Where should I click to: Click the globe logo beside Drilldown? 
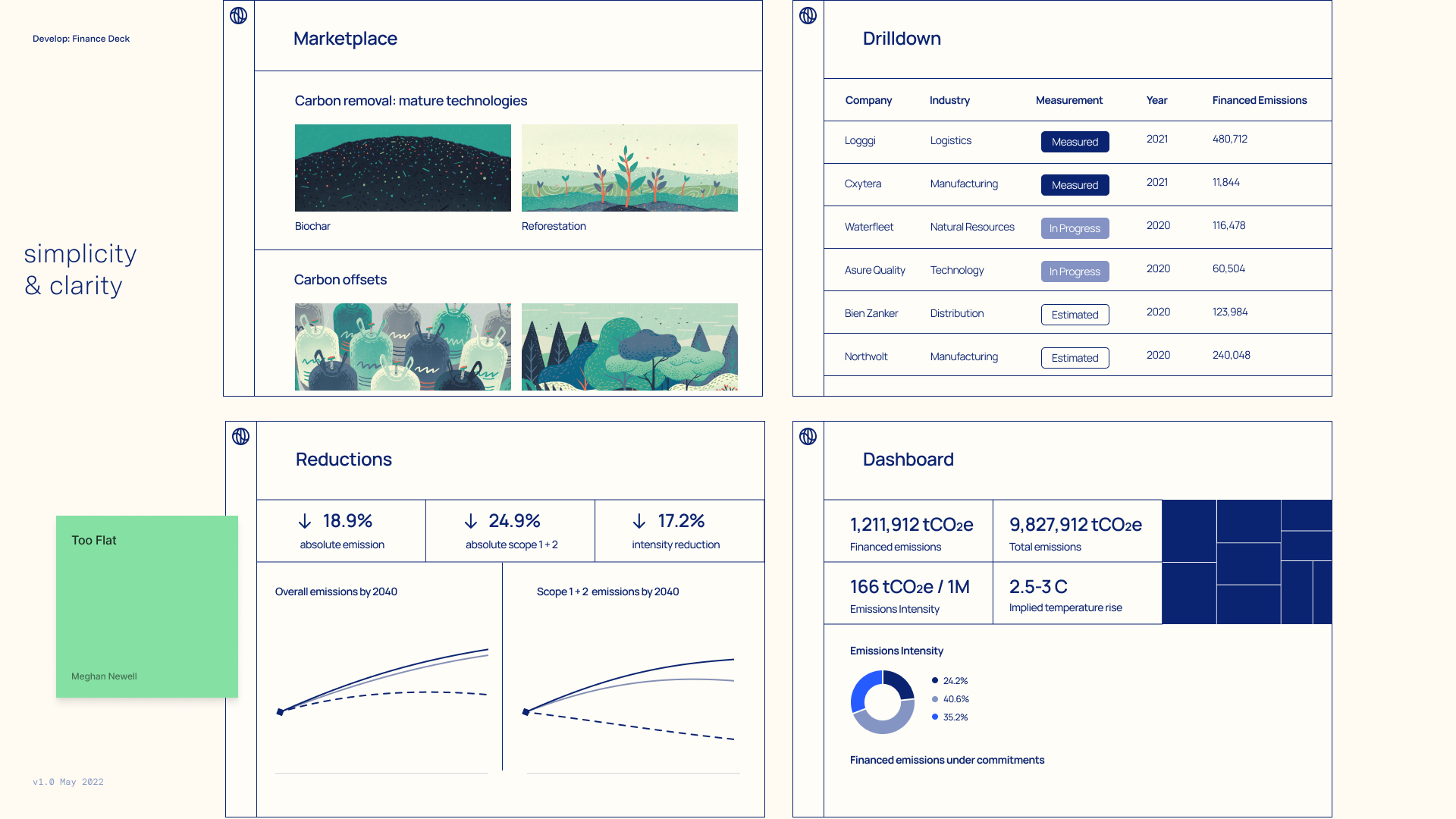point(808,16)
